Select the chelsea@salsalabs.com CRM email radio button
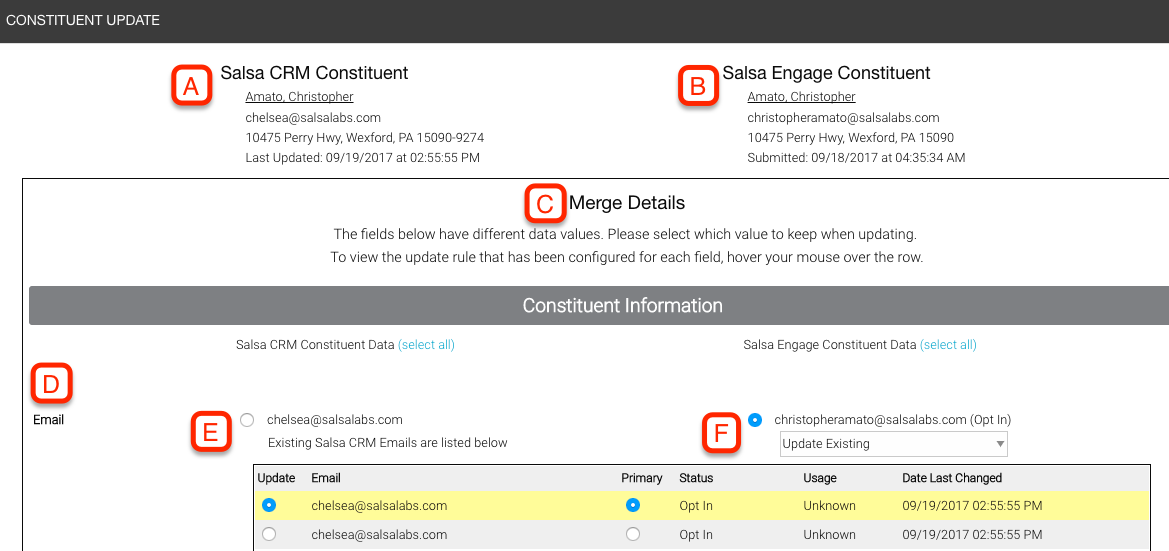This screenshot has width=1169, height=551. tap(248, 421)
